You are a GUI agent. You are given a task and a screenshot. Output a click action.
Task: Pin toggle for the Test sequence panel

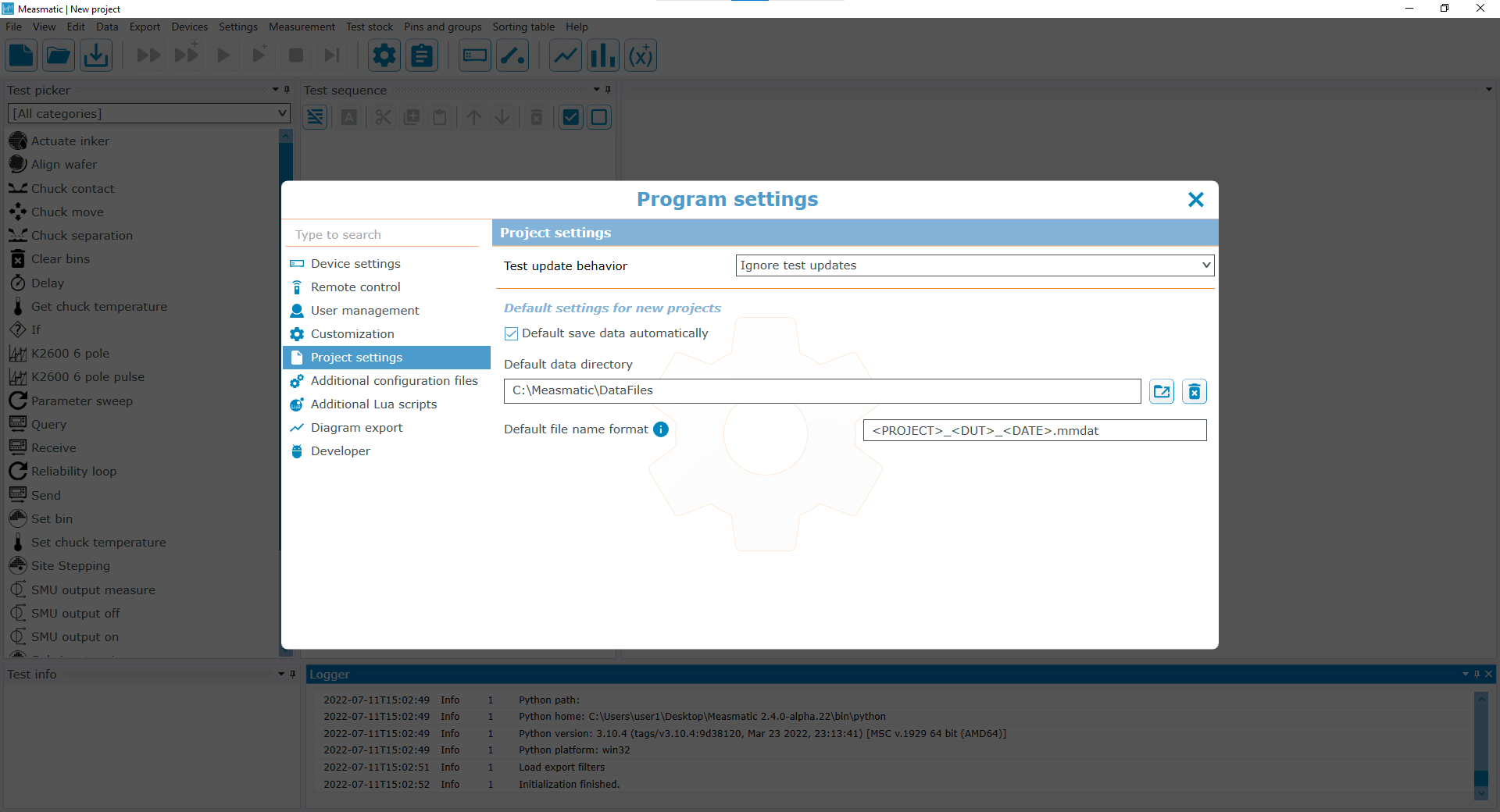[x=608, y=90]
